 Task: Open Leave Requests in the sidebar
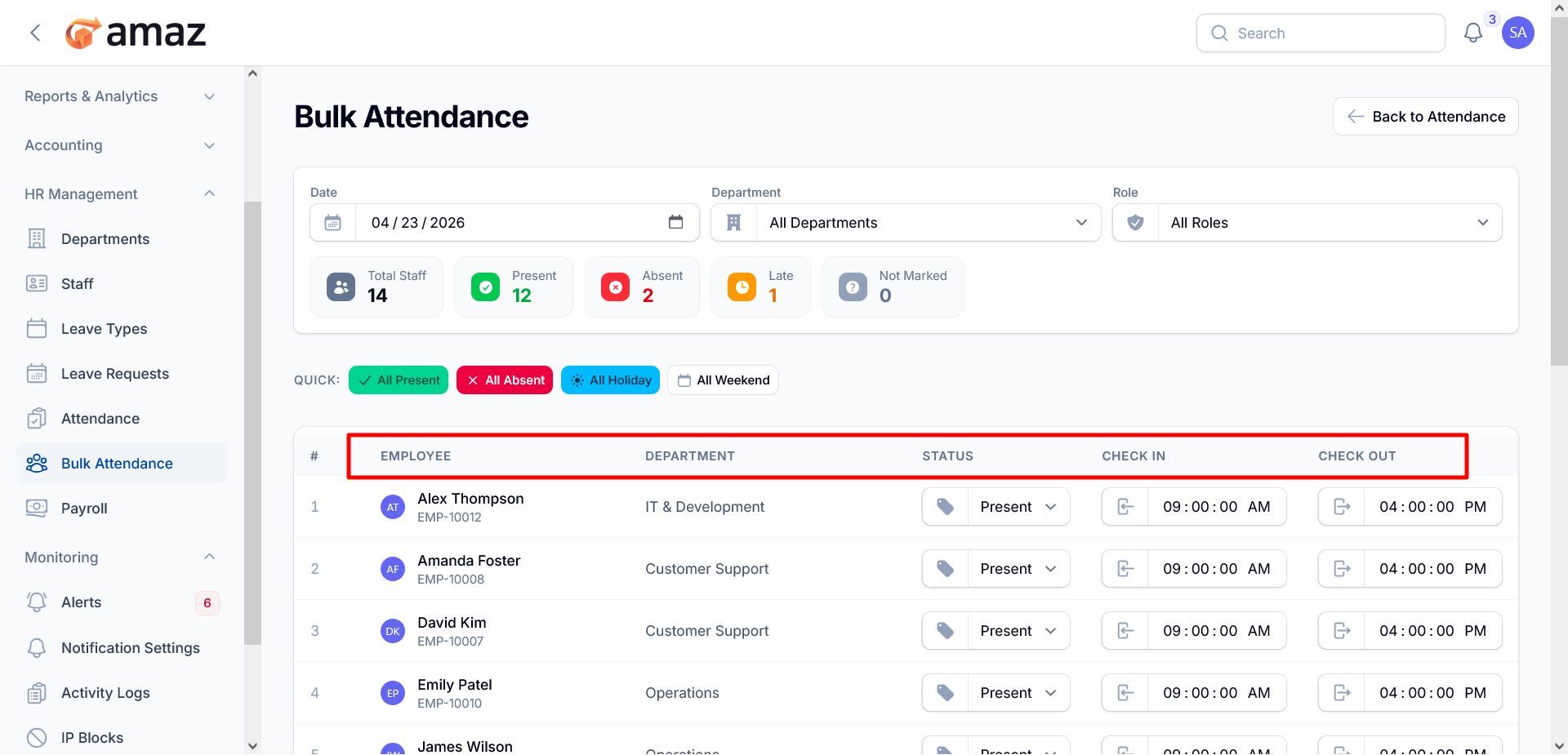[115, 374]
